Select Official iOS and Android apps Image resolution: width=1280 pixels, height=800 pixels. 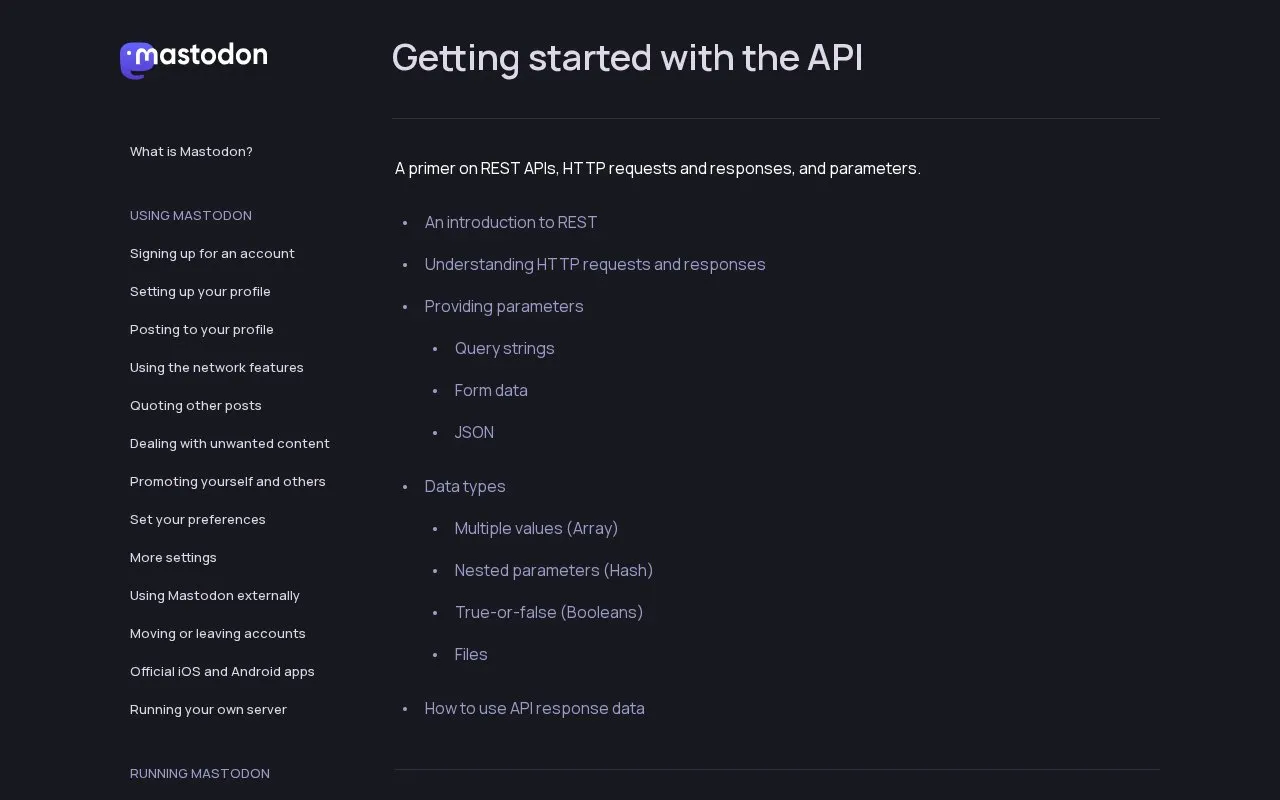222,672
